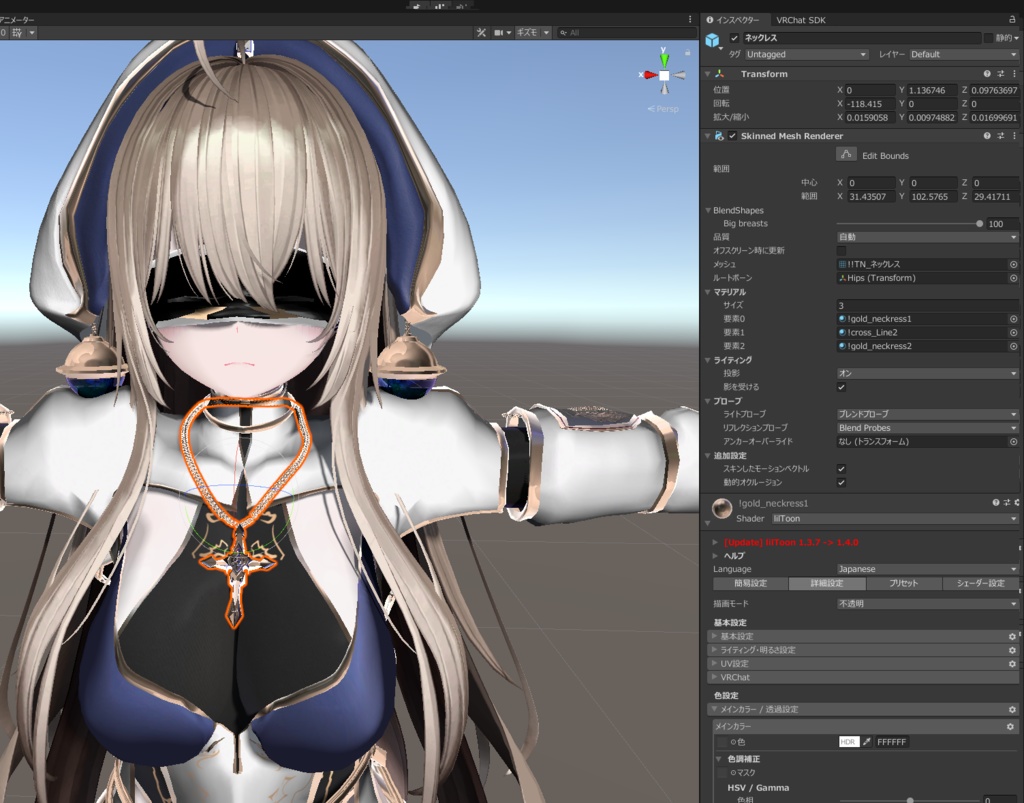Open the HDR main color swatch
The width and height of the screenshot is (1024, 803).
[x=848, y=742]
